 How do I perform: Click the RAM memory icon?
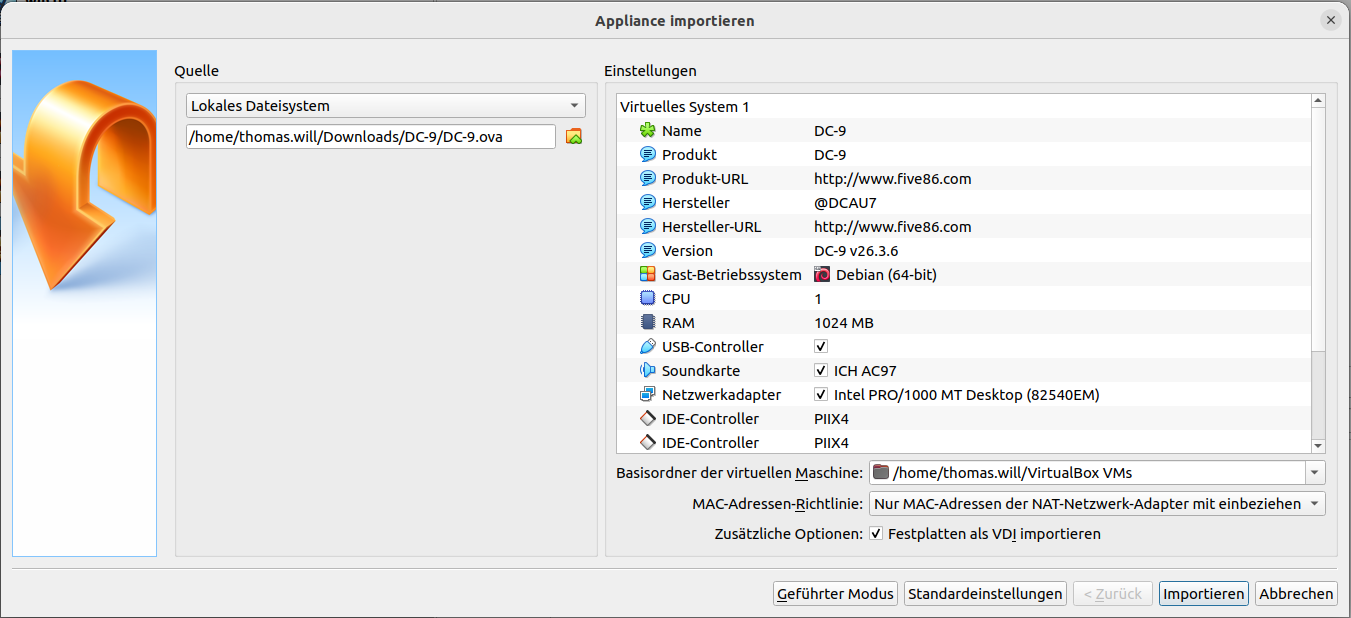pyautogui.click(x=648, y=323)
